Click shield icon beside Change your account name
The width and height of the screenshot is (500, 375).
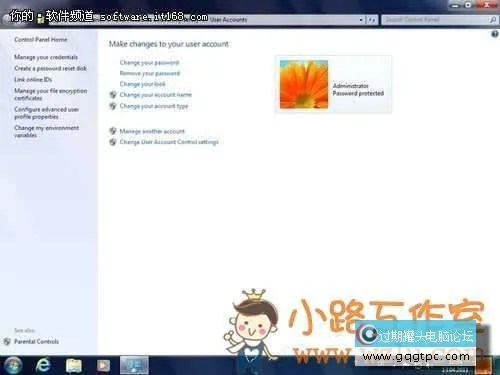(x=113, y=95)
